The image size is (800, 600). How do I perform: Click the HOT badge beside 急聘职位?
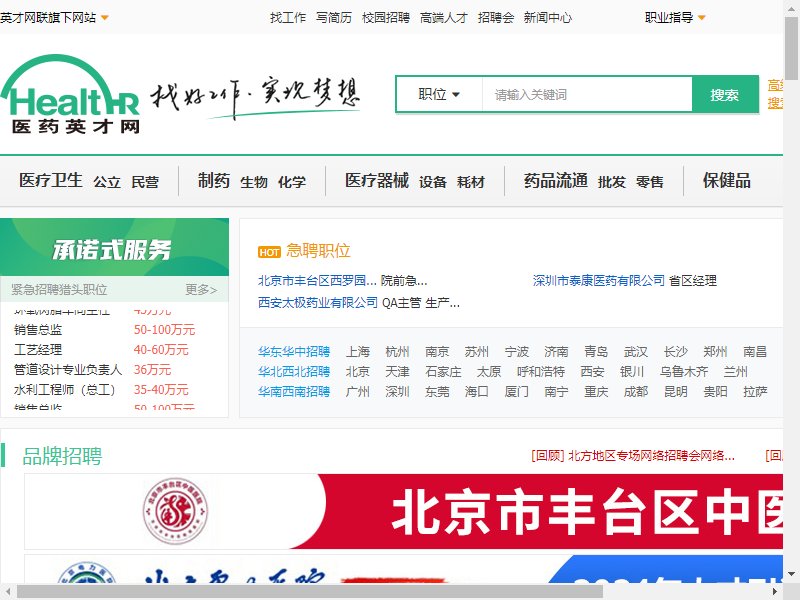click(269, 252)
